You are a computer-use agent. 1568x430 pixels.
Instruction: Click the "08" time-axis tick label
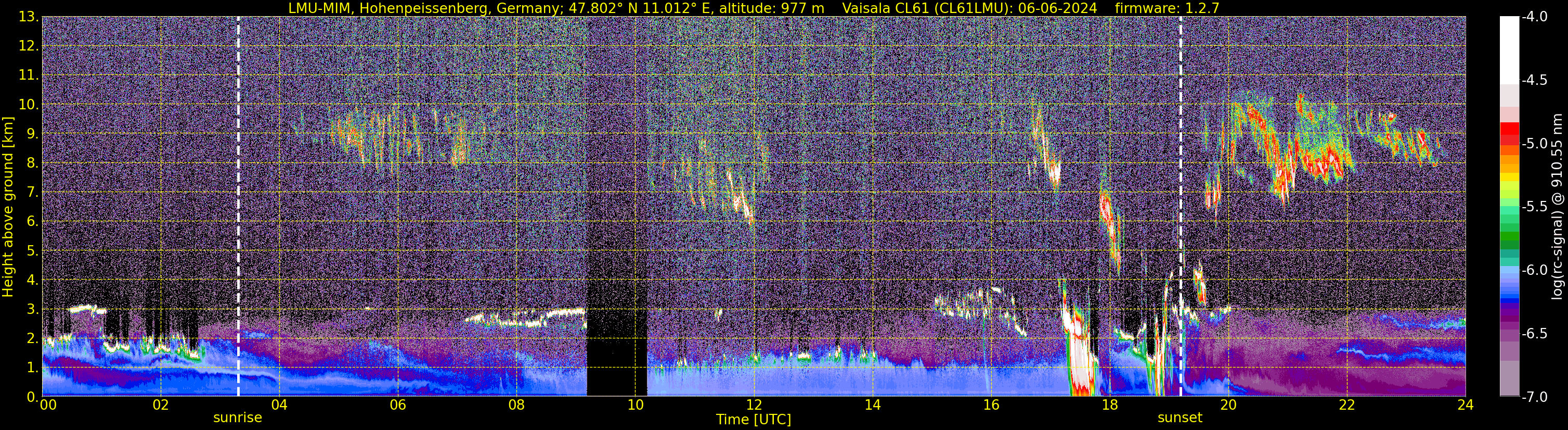click(x=516, y=405)
